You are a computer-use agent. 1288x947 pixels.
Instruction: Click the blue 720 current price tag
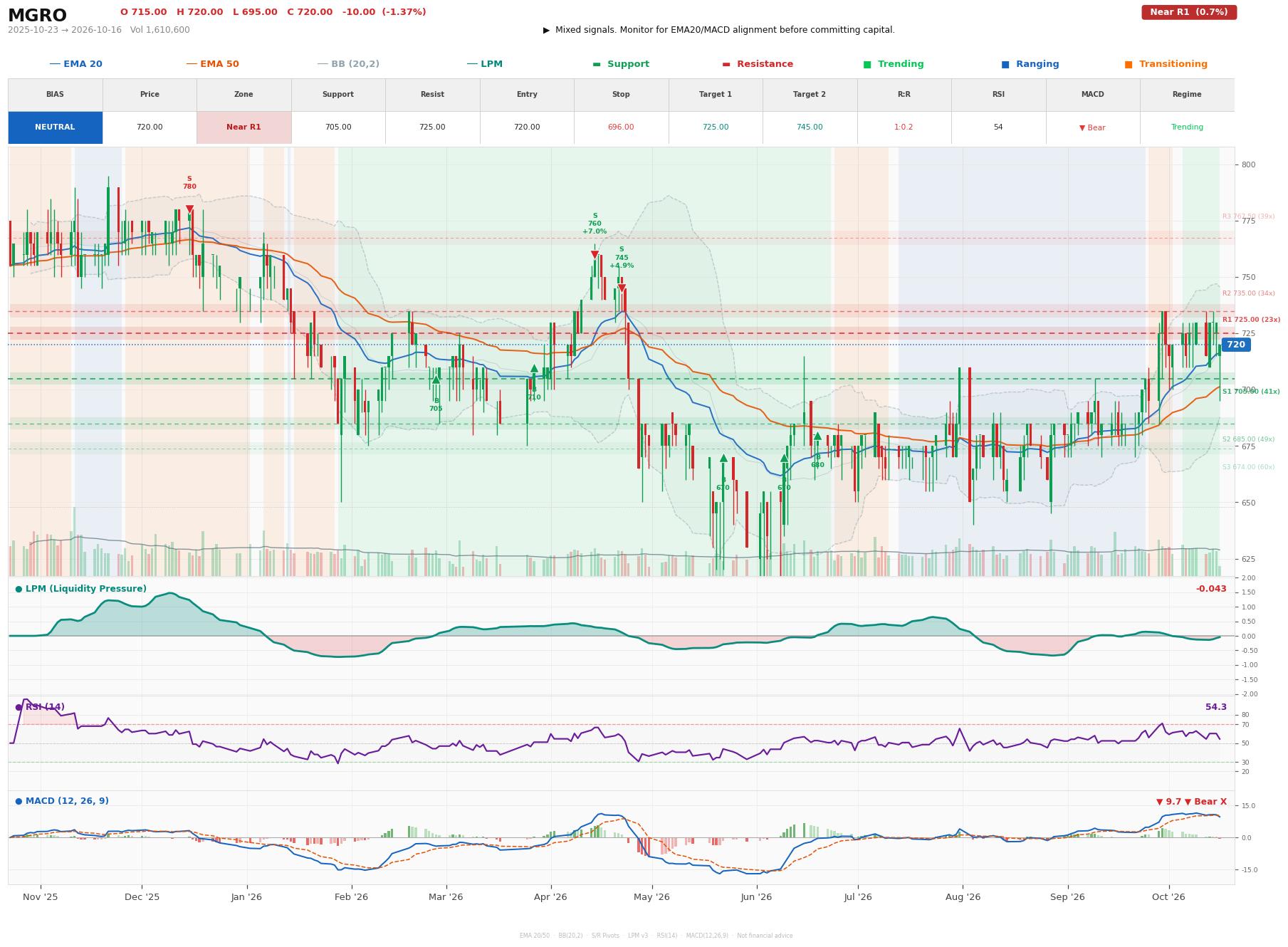(1236, 345)
